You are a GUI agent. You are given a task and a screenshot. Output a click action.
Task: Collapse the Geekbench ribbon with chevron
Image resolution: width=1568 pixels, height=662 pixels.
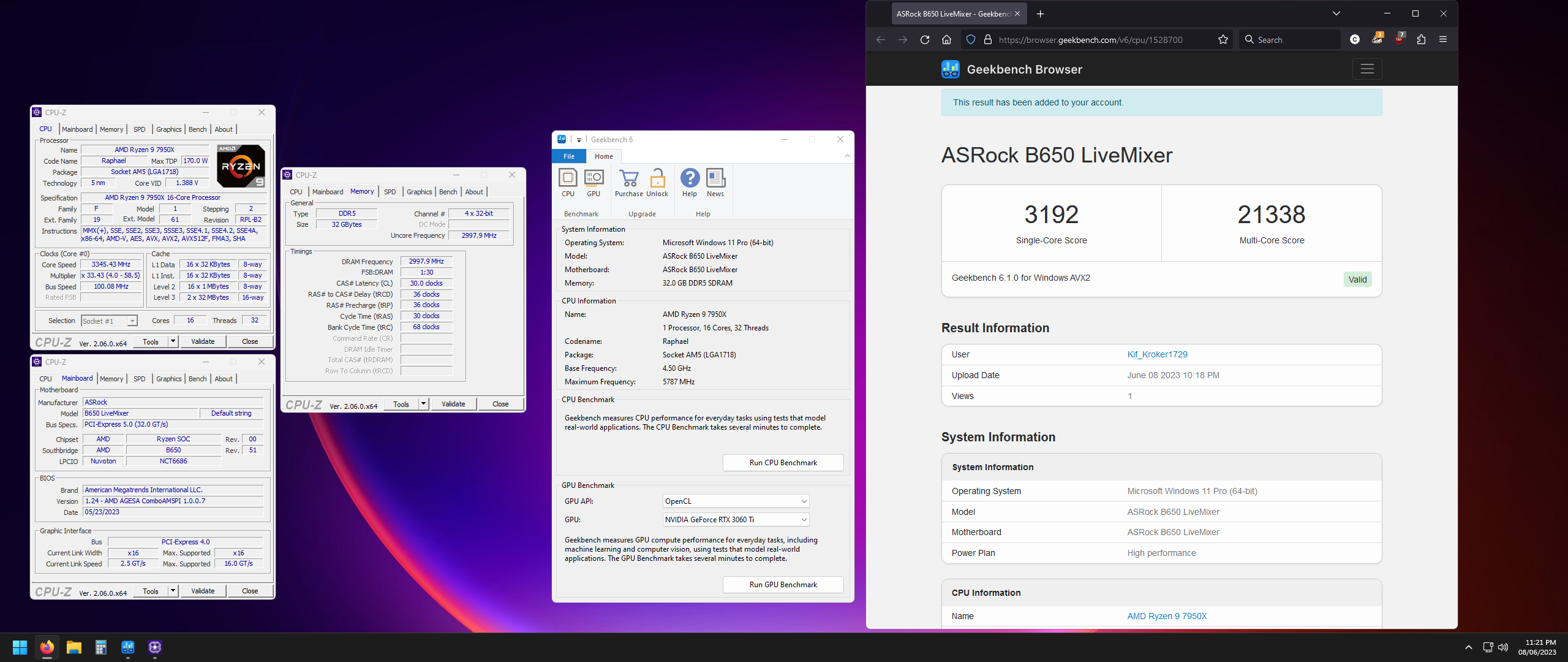tap(848, 156)
